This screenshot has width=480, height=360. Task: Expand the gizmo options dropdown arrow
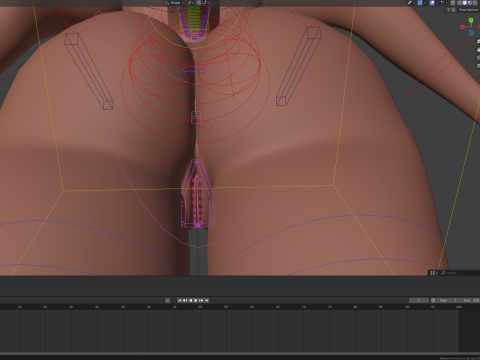pos(425,3)
